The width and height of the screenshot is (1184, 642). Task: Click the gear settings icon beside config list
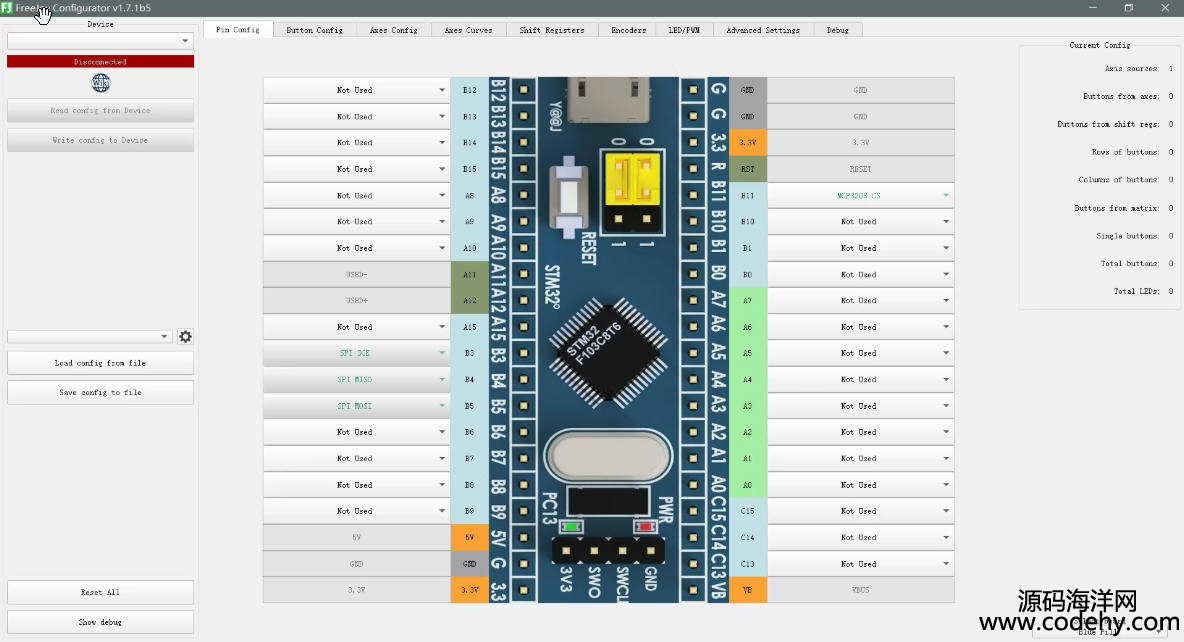point(185,337)
